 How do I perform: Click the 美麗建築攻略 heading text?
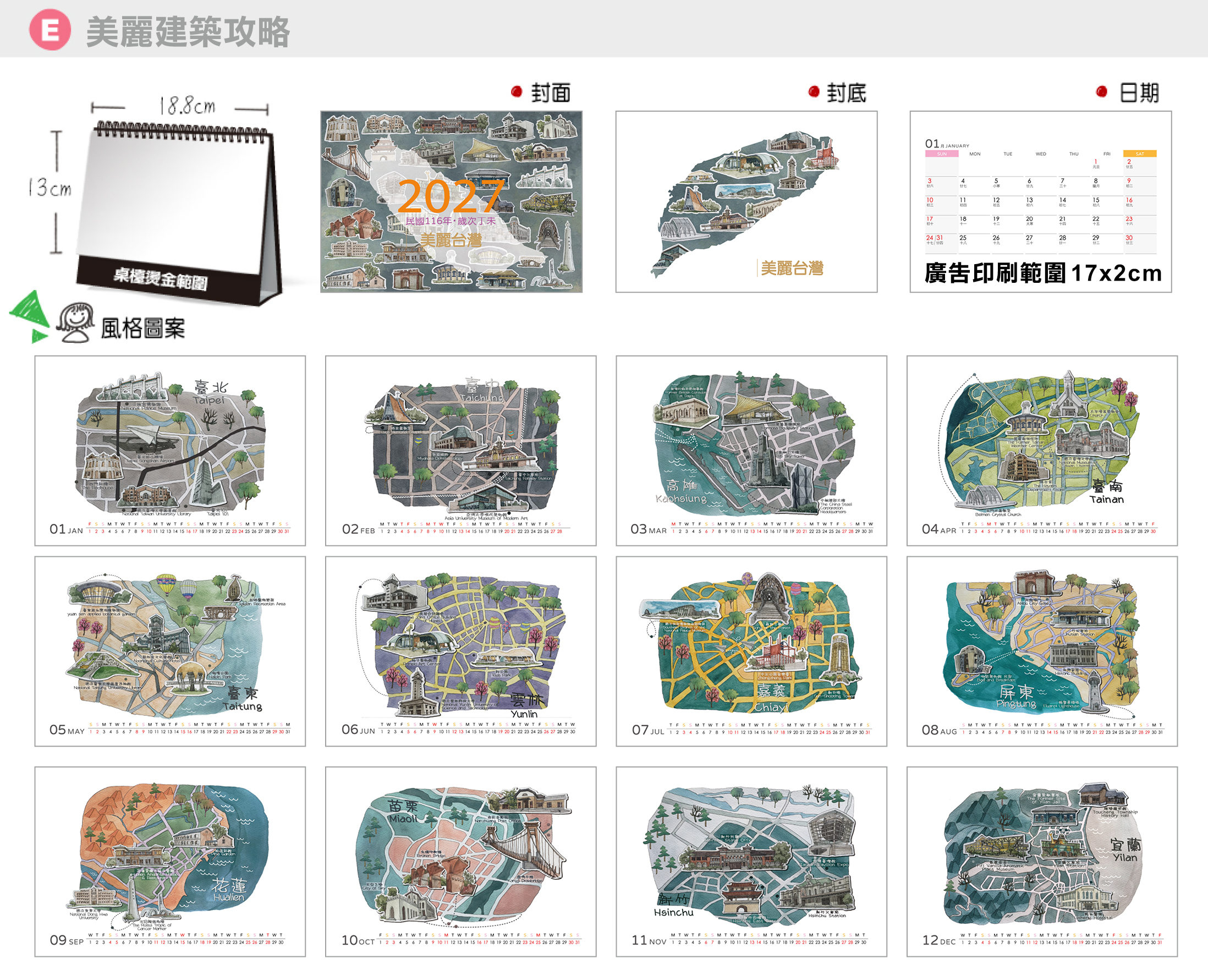click(x=188, y=31)
